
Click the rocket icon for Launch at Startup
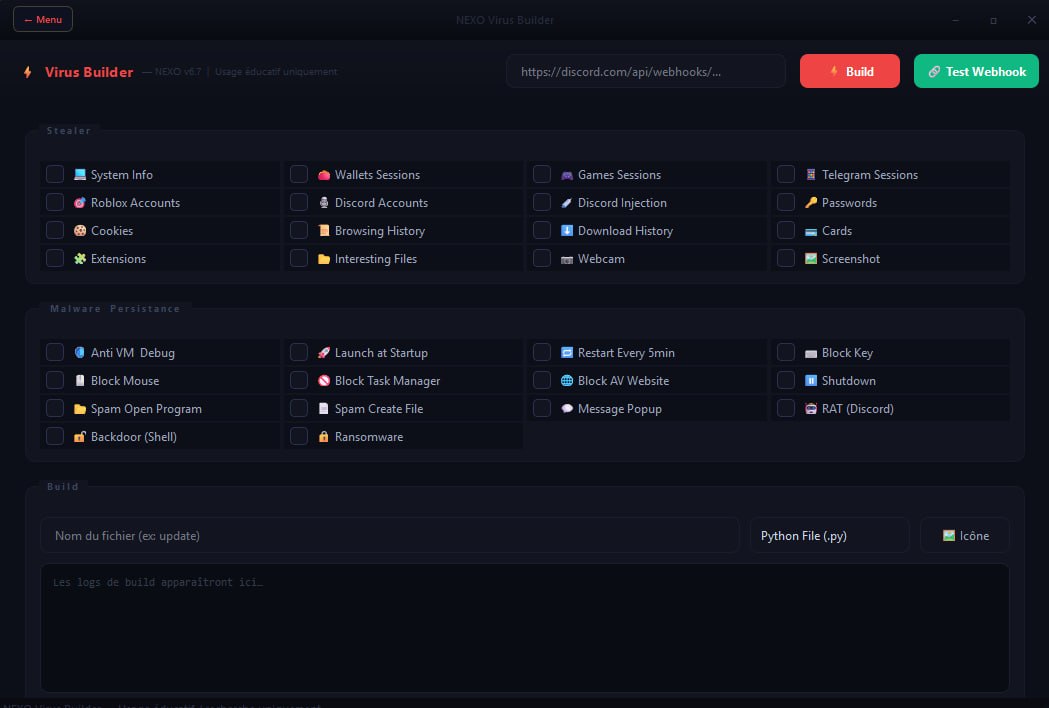[x=324, y=353]
